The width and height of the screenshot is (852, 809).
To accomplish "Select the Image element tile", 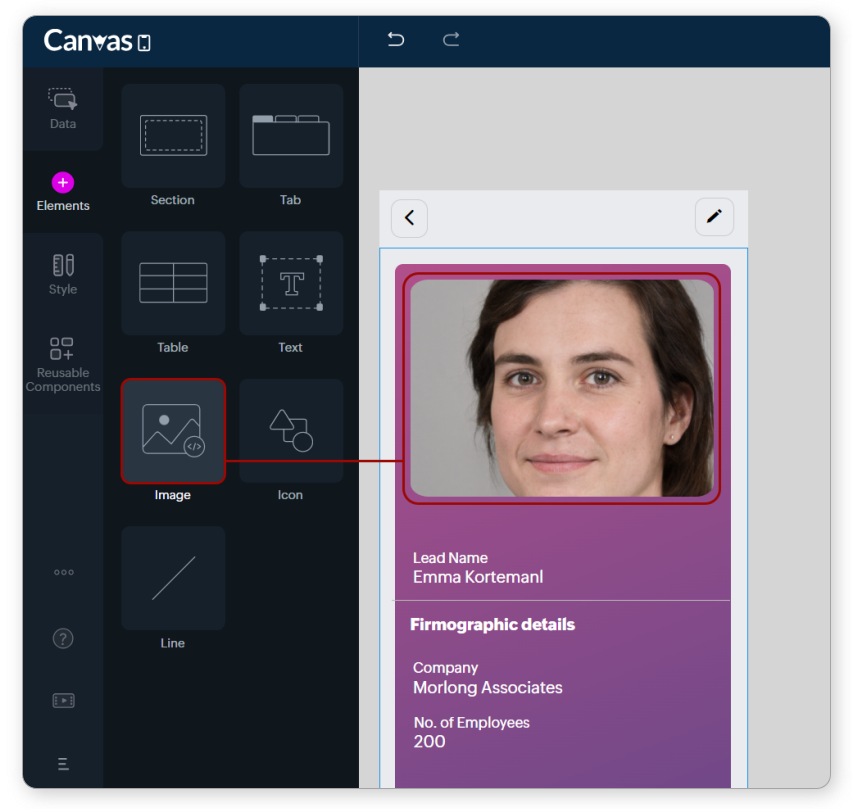I will [173, 431].
